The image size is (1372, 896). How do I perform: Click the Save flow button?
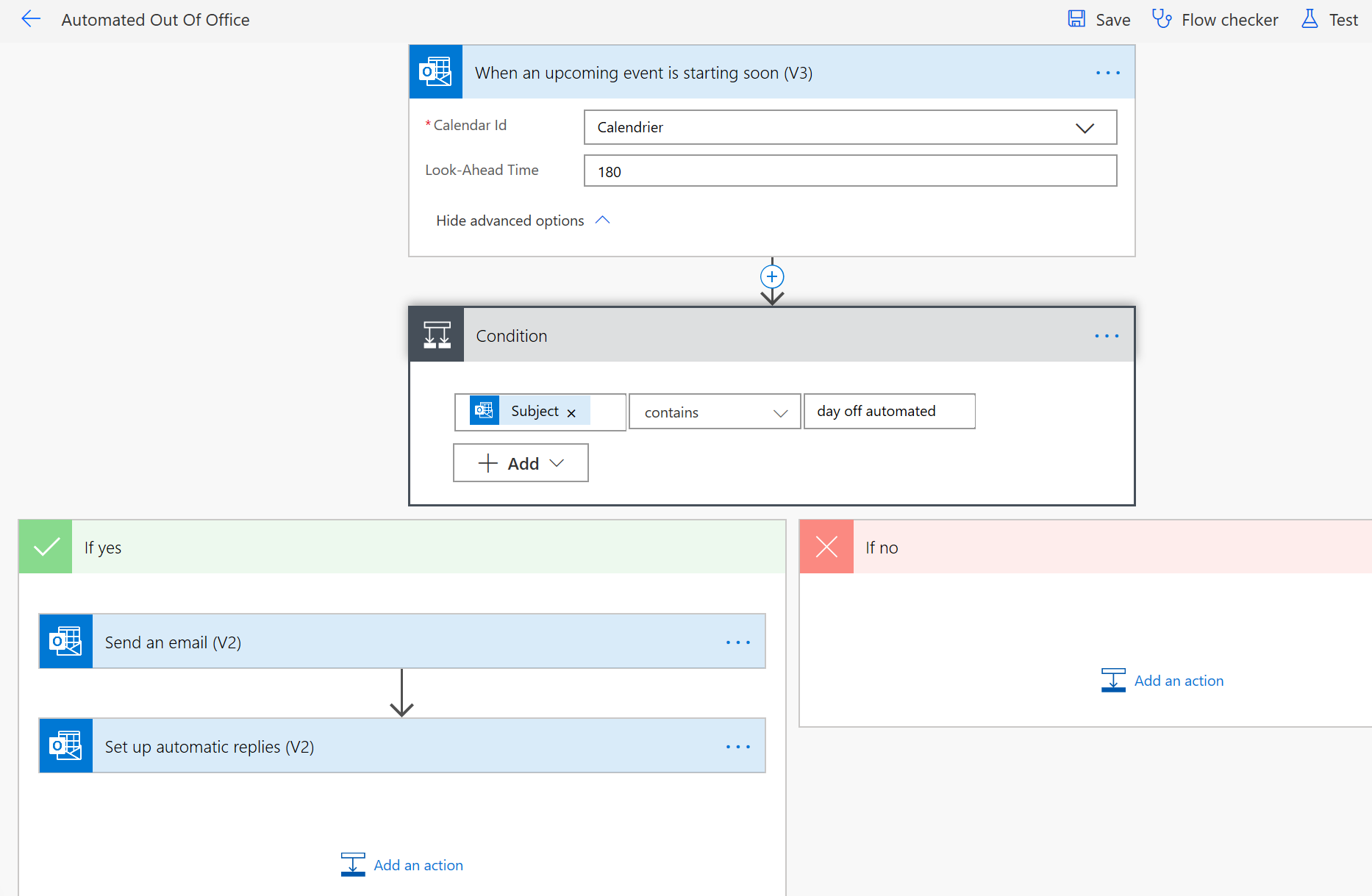point(1099,20)
